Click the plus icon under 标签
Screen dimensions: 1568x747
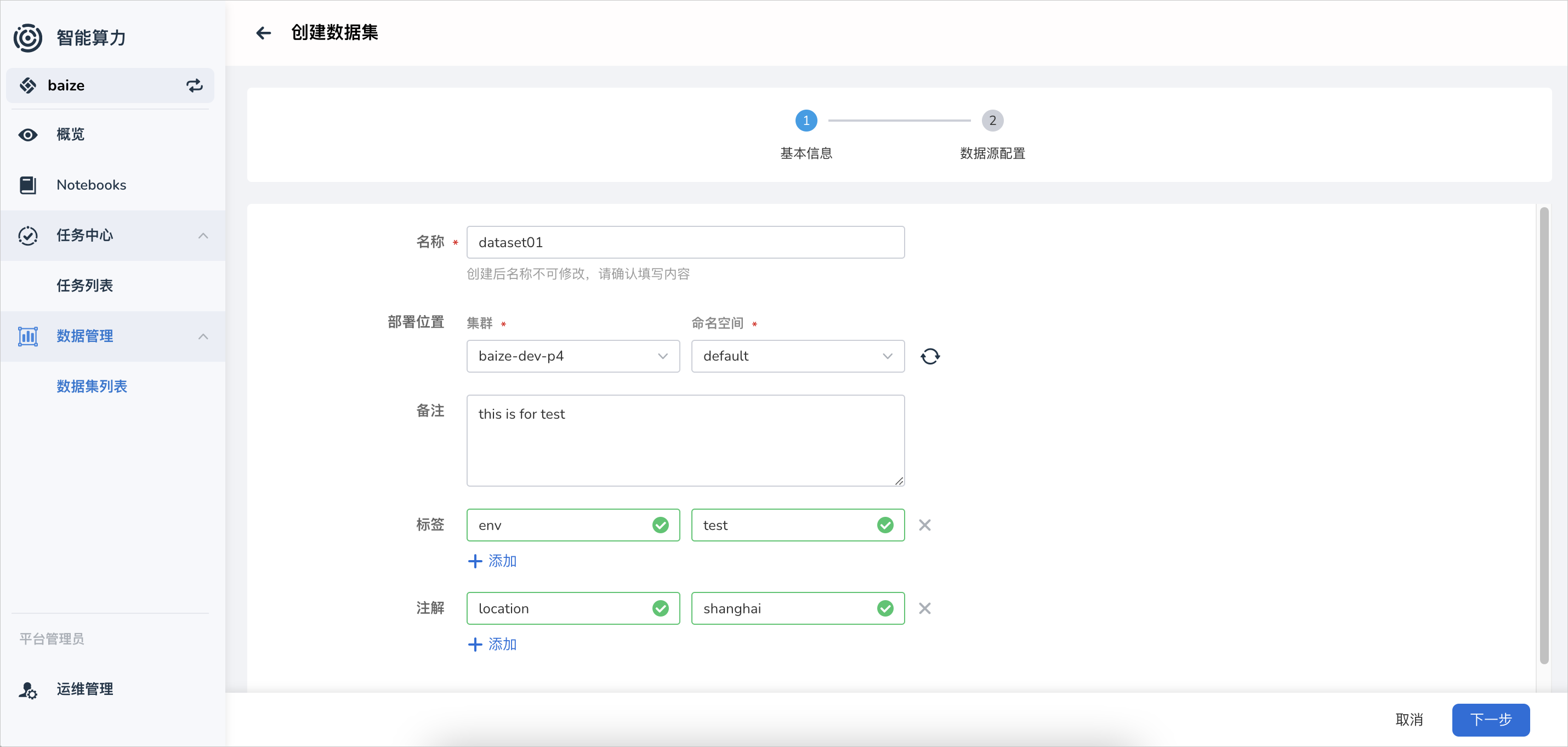coord(475,561)
